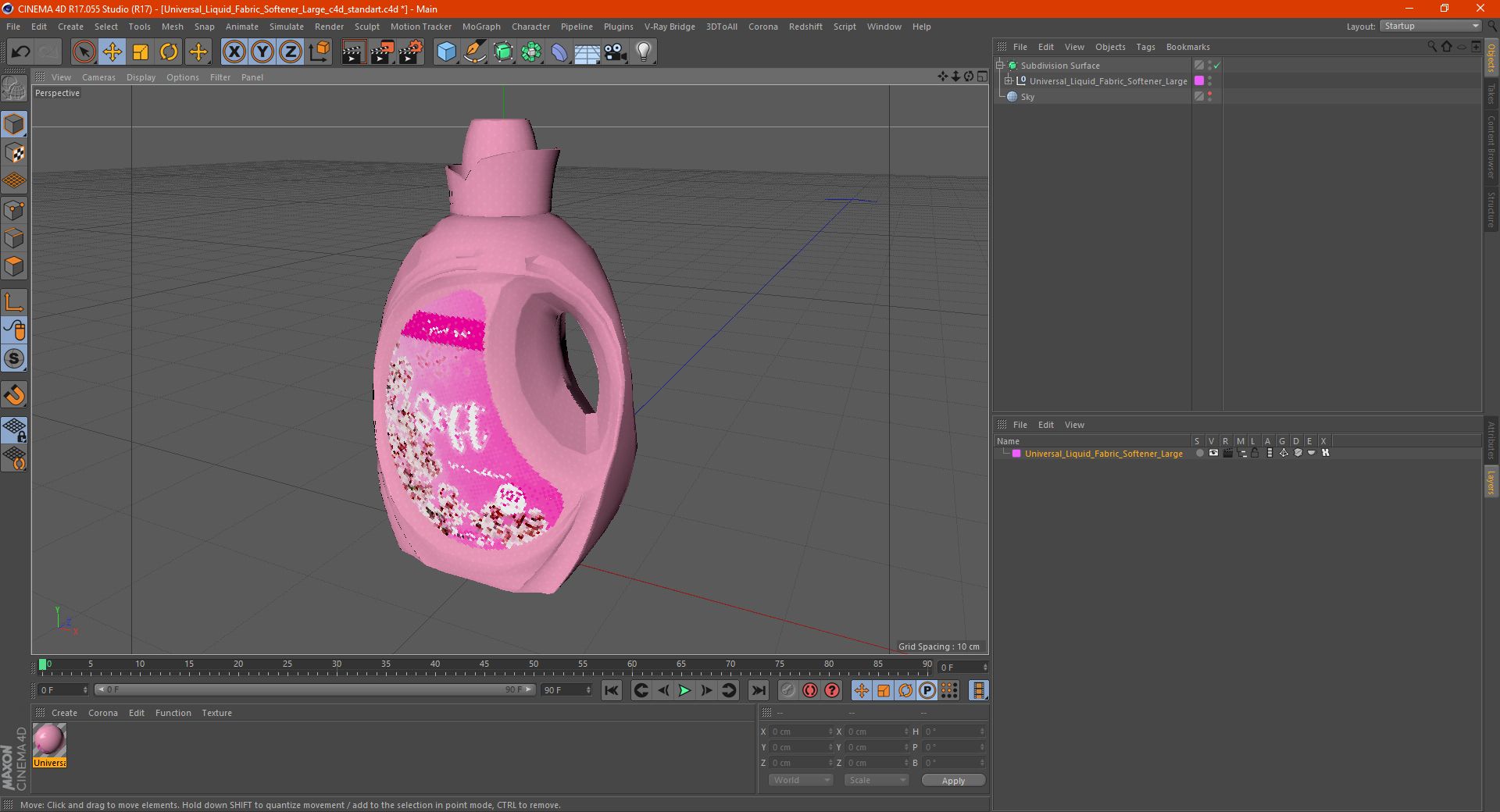Select the Move tool in the toolbar

point(112,52)
